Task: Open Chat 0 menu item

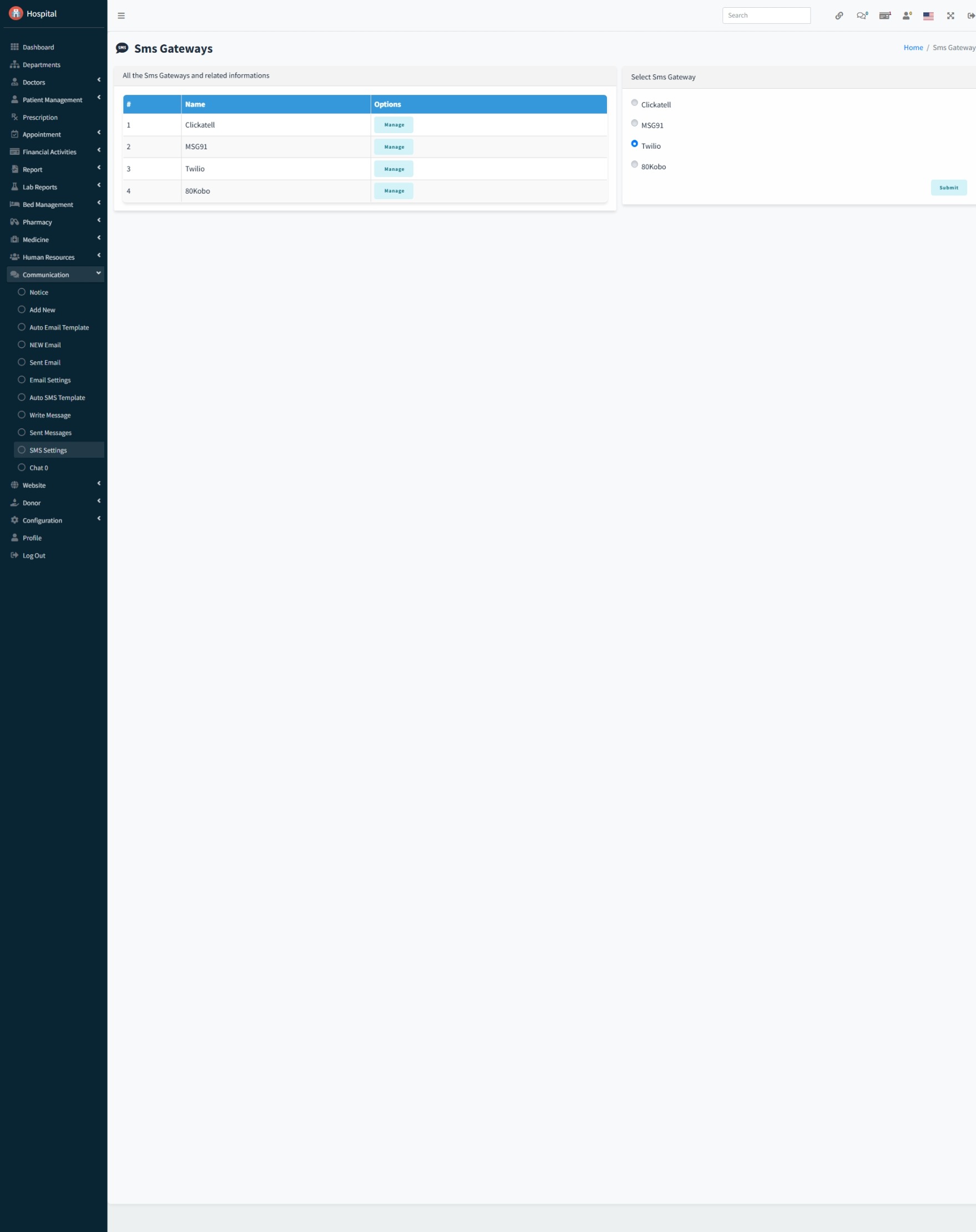Action: click(x=59, y=468)
